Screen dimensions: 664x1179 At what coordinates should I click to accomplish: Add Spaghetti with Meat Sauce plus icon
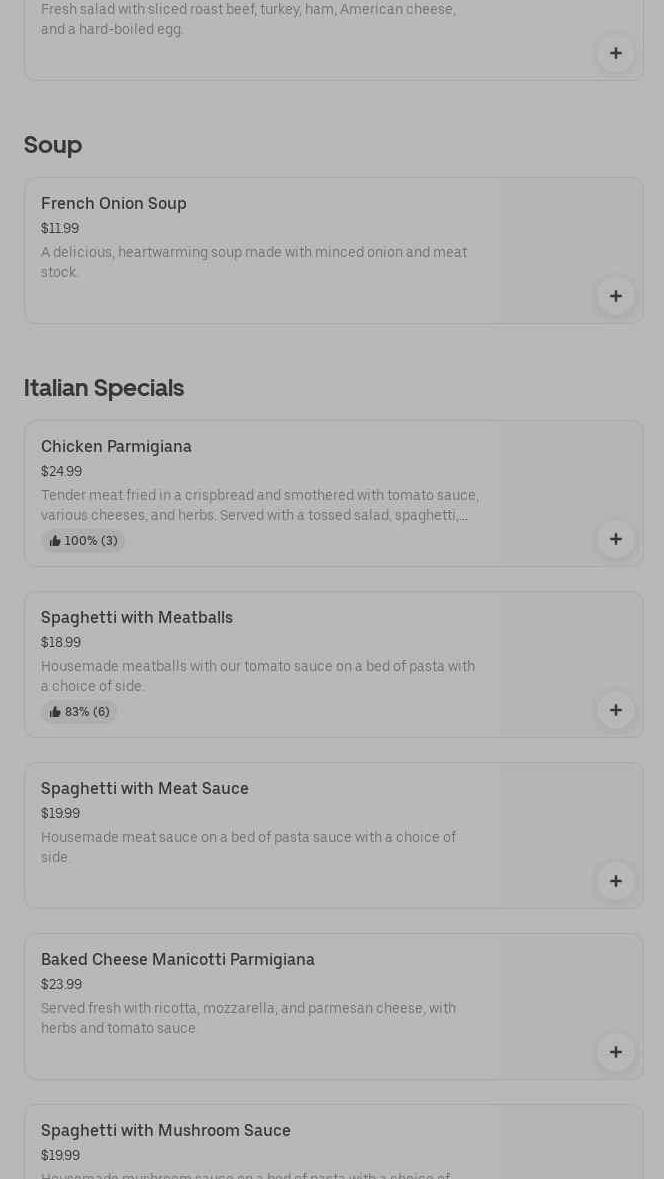[615, 881]
